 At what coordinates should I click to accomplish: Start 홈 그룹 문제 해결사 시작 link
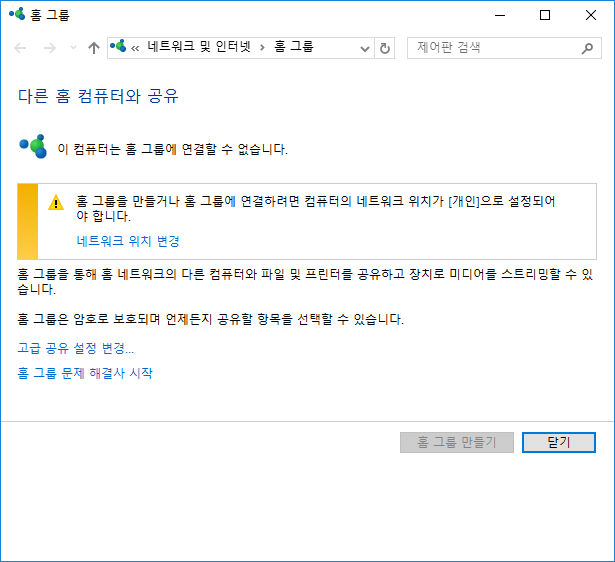(x=85, y=373)
